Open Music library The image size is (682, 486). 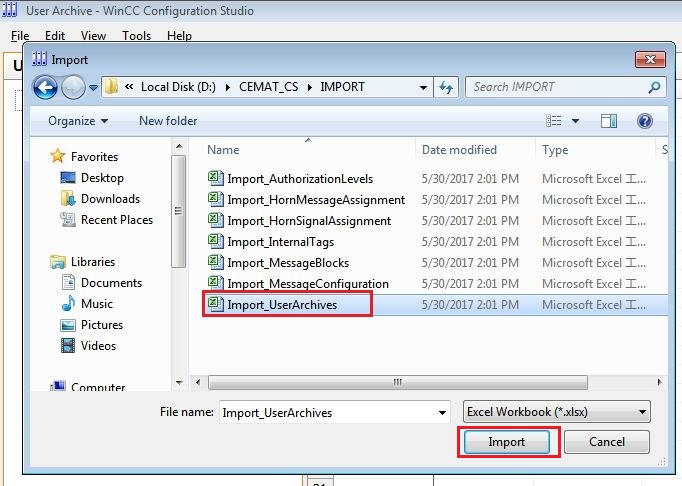click(87, 304)
